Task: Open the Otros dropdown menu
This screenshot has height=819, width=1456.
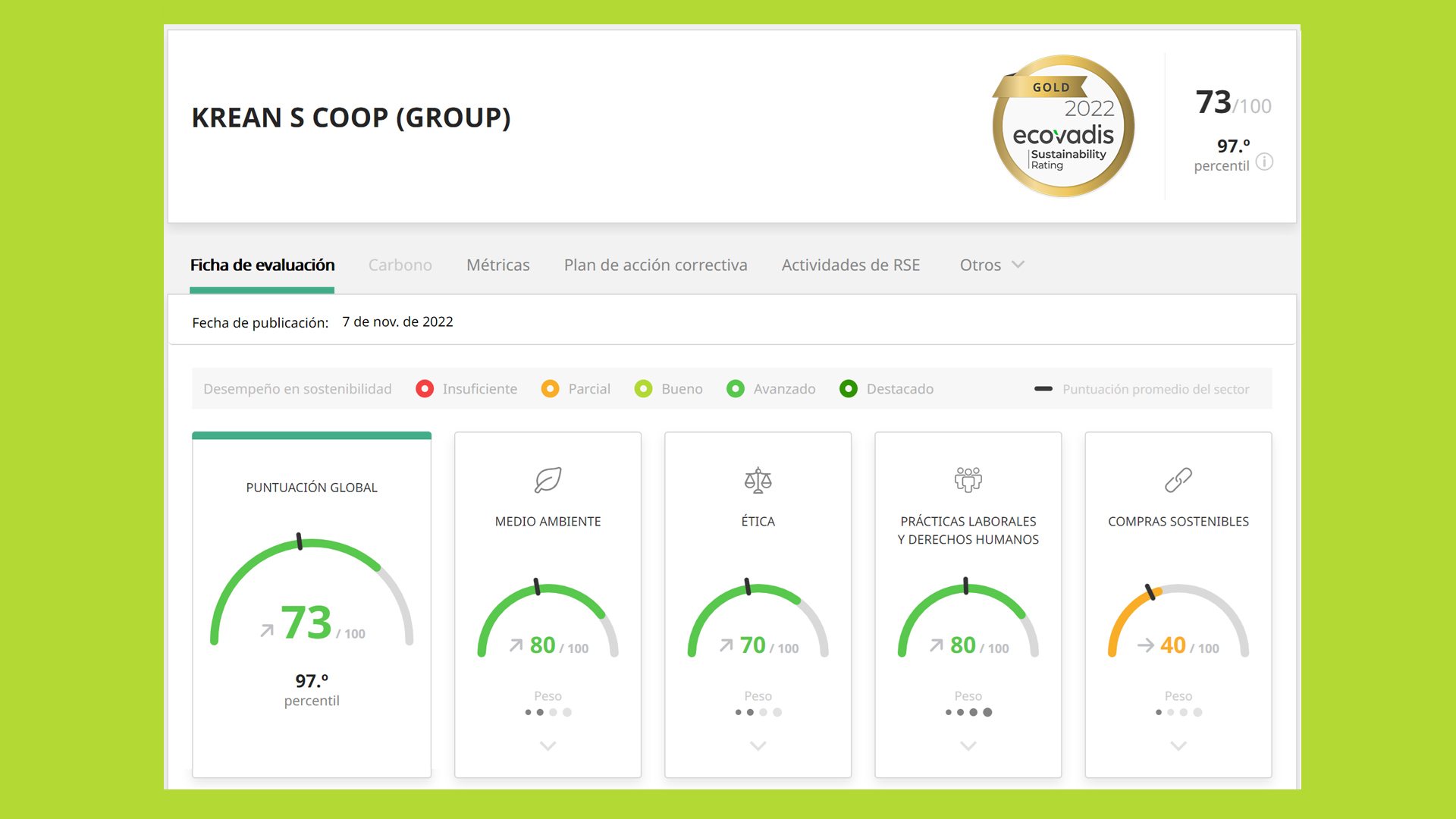Action: click(x=992, y=265)
